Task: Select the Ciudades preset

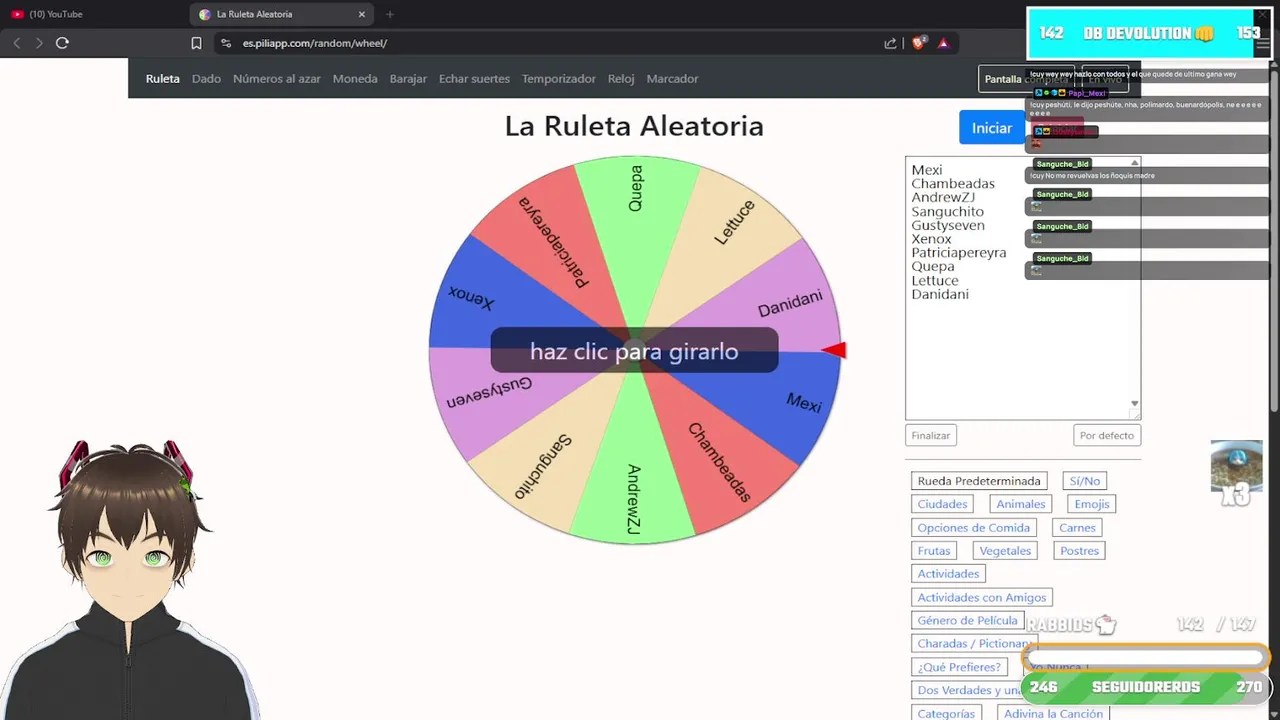Action: coord(942,504)
